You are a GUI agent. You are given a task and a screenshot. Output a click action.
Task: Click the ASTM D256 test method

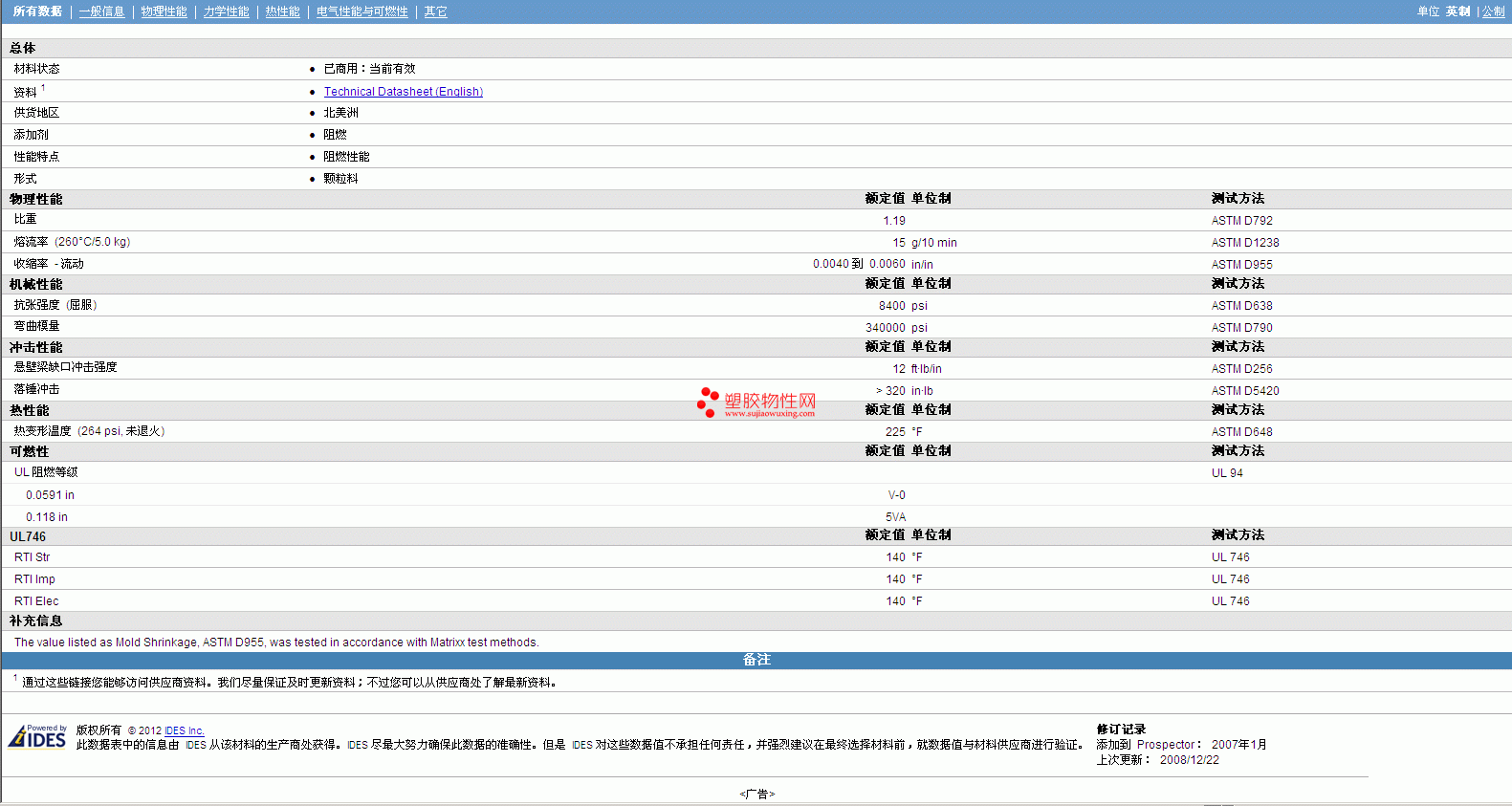1242,369
